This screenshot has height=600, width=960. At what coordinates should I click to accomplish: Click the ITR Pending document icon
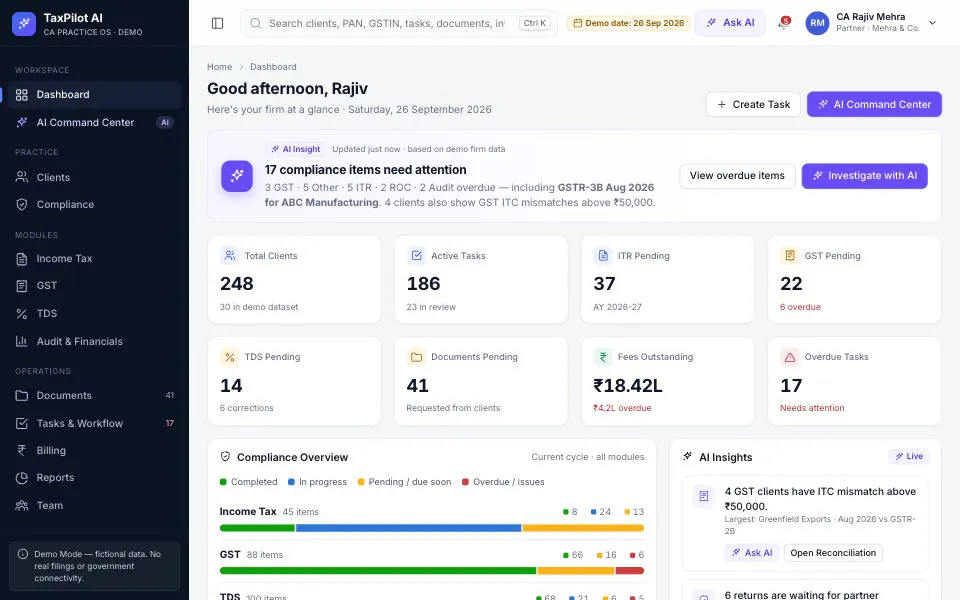pos(603,255)
